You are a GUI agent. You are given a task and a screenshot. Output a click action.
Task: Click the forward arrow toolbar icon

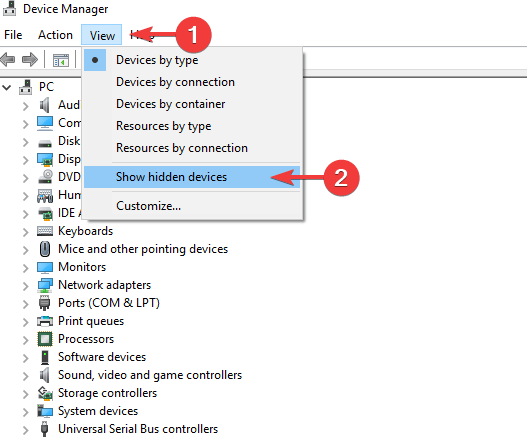(30, 60)
